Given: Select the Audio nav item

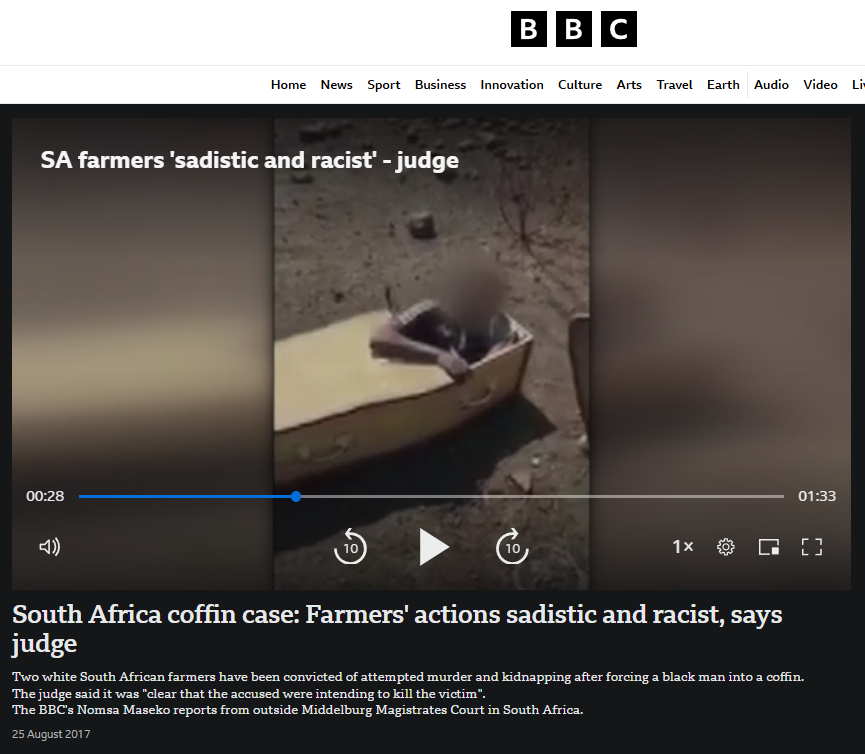Looking at the screenshot, I should 771,85.
